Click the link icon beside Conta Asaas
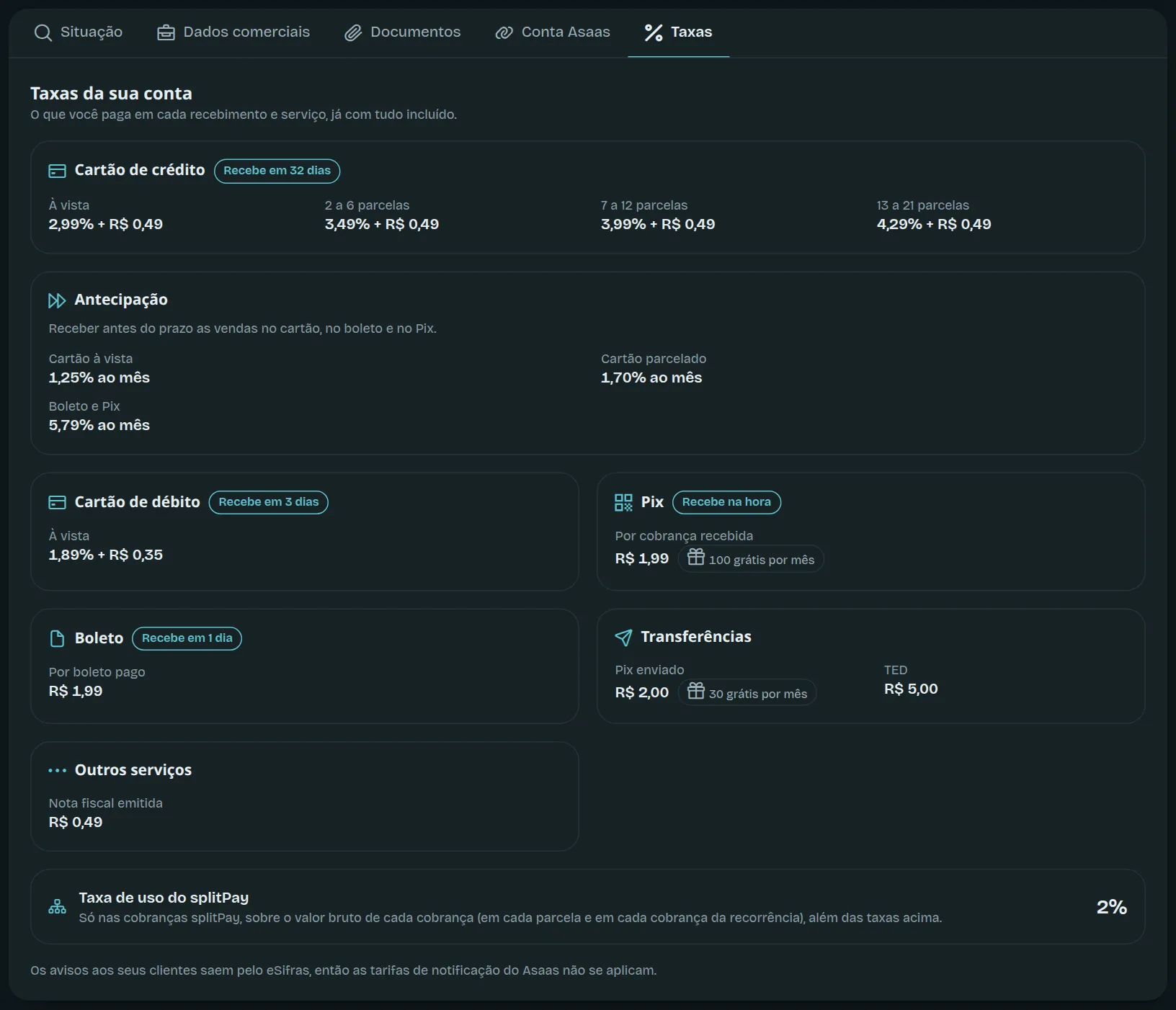 pyautogui.click(x=504, y=33)
